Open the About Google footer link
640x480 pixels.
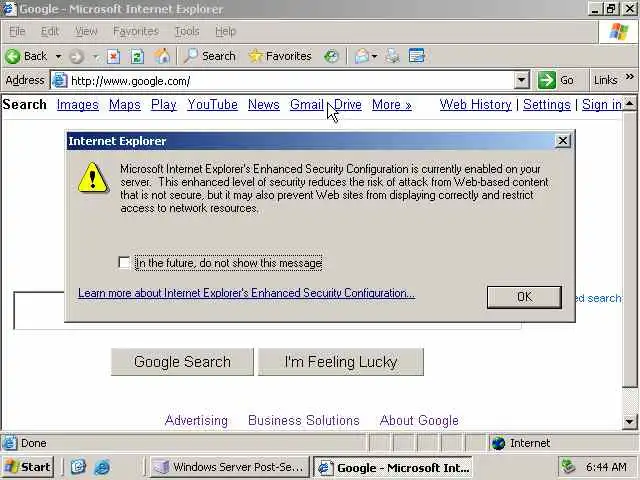[419, 420]
